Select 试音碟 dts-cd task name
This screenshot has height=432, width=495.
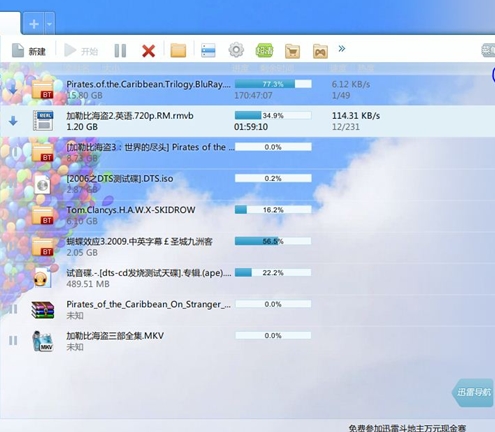pyautogui.click(x=149, y=273)
